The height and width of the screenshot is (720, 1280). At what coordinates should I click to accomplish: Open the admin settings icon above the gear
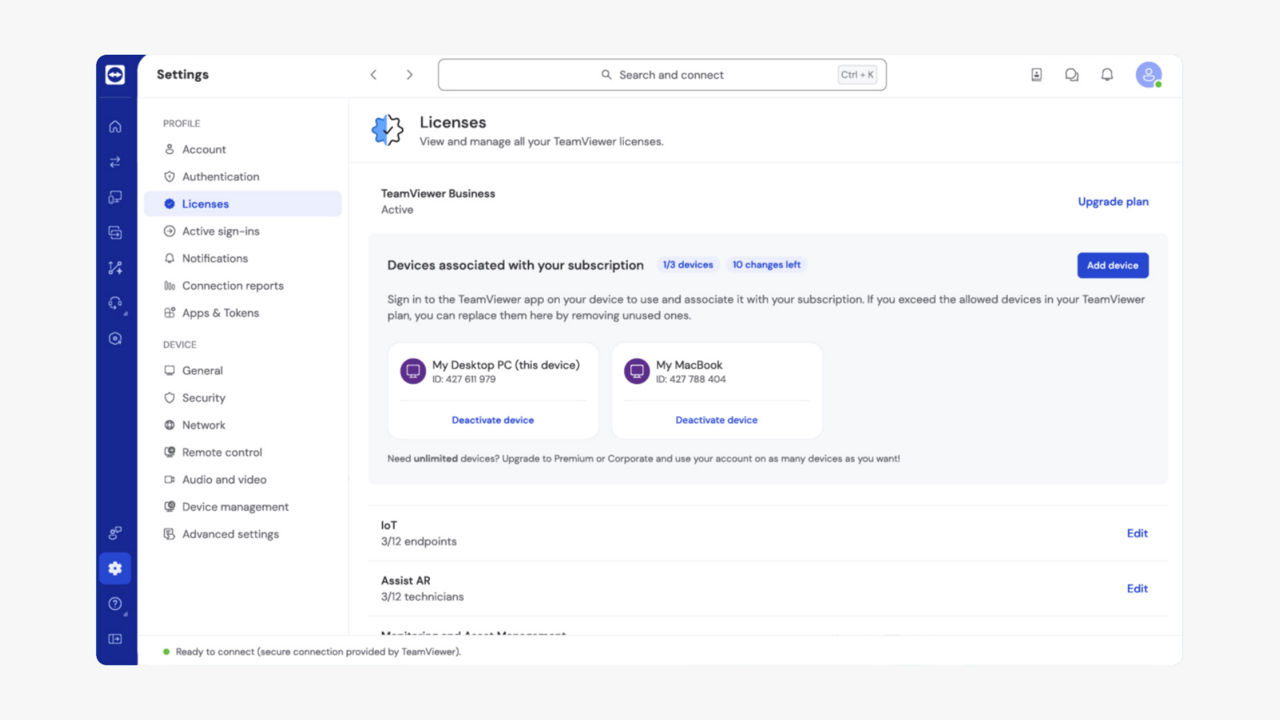pos(115,533)
